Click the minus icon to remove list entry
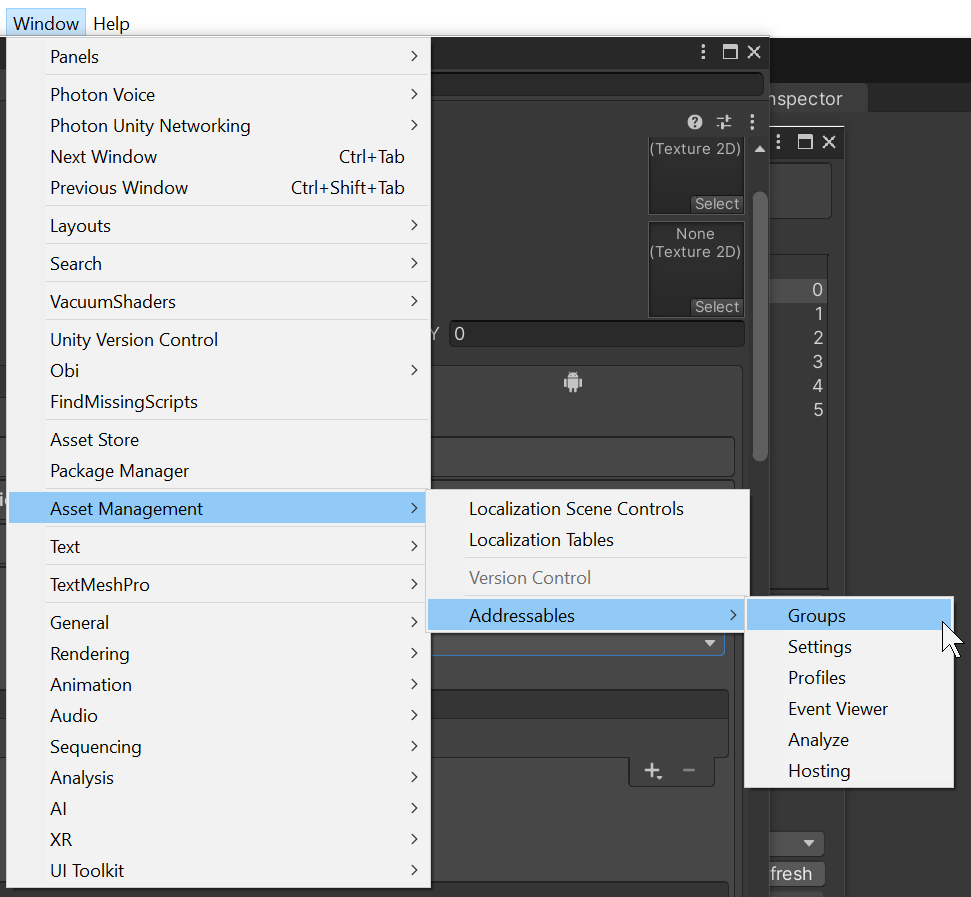971x897 pixels. 688,771
